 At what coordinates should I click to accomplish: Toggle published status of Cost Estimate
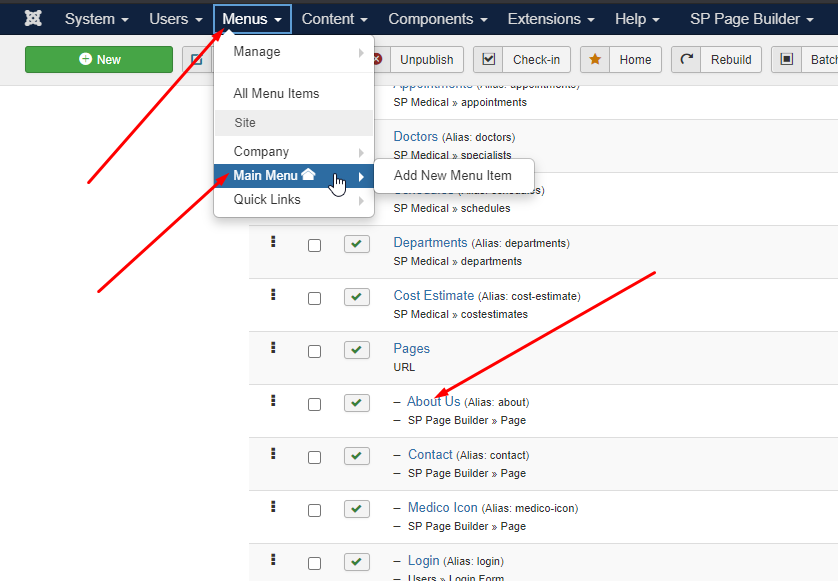(x=356, y=297)
